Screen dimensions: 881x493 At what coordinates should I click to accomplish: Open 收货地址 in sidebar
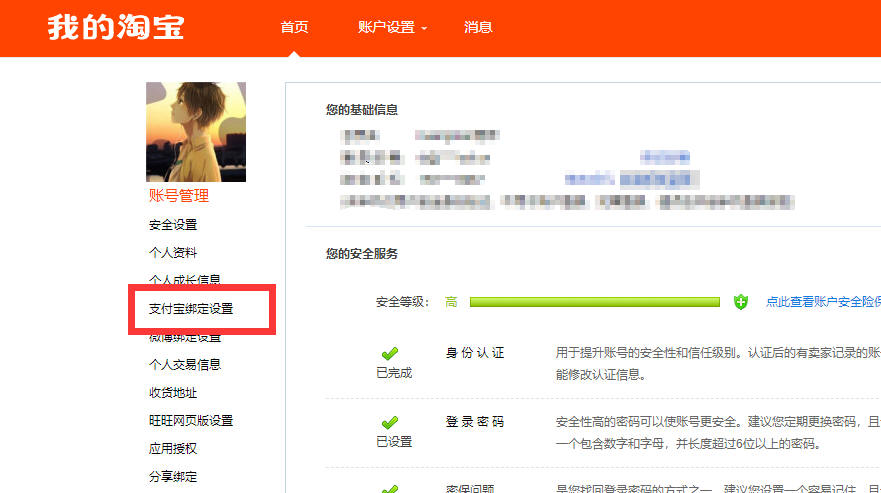coord(172,393)
